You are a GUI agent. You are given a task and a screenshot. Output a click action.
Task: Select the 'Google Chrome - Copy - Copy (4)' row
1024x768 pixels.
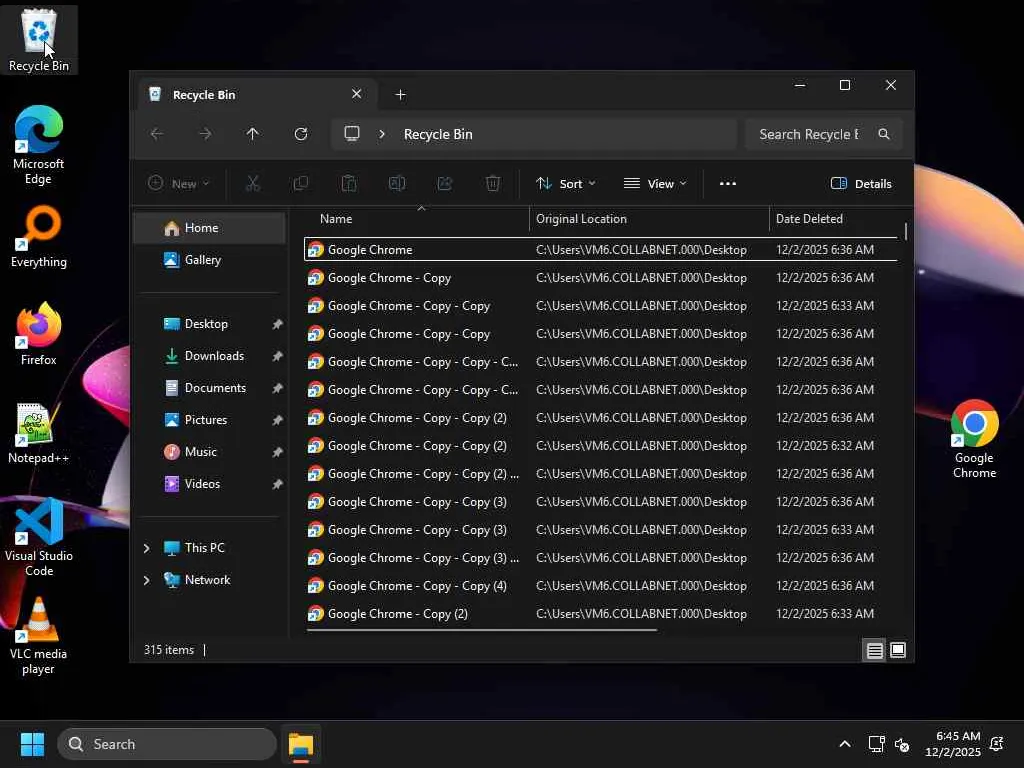tap(601, 586)
